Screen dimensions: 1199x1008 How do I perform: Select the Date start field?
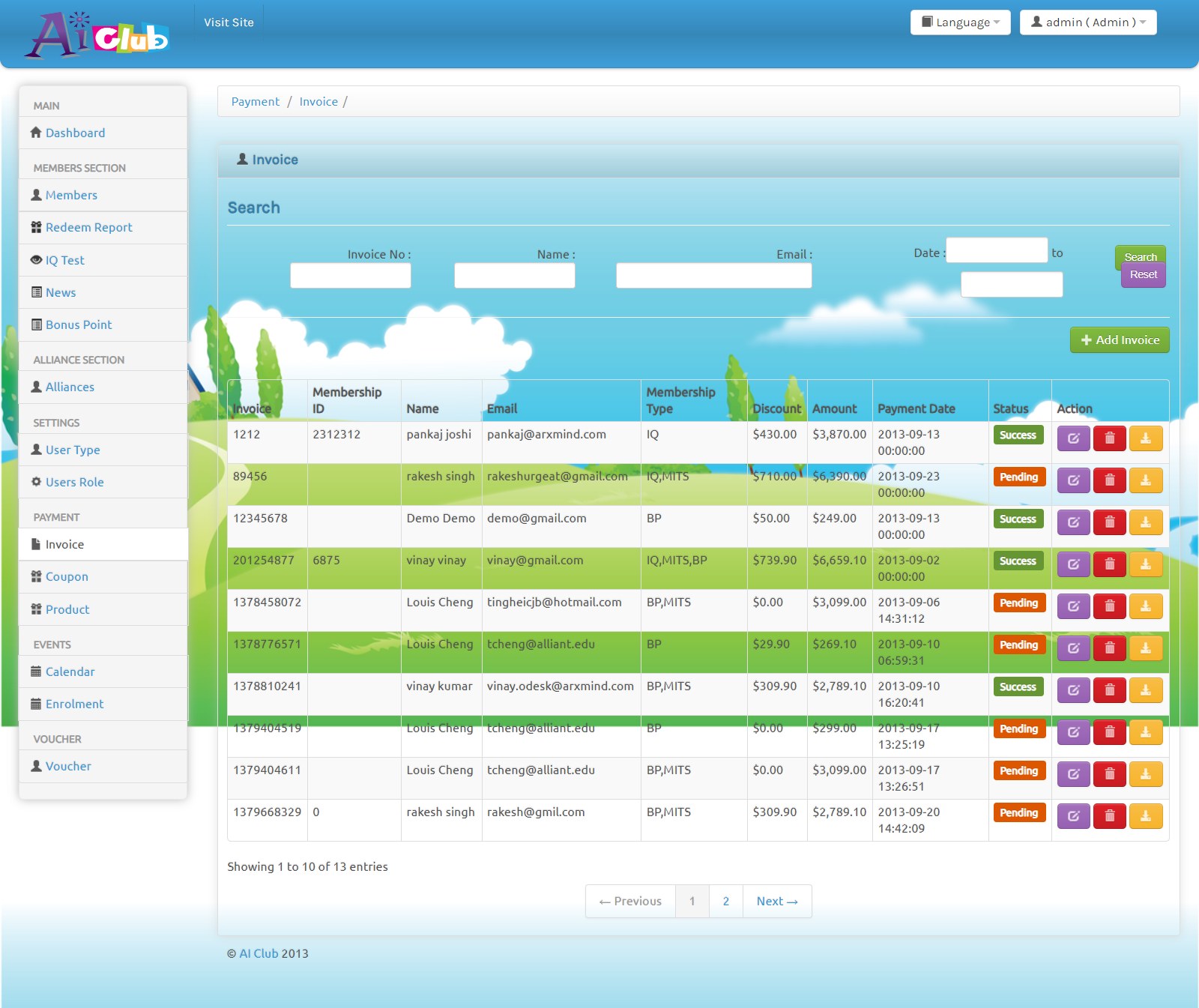pyautogui.click(x=997, y=250)
